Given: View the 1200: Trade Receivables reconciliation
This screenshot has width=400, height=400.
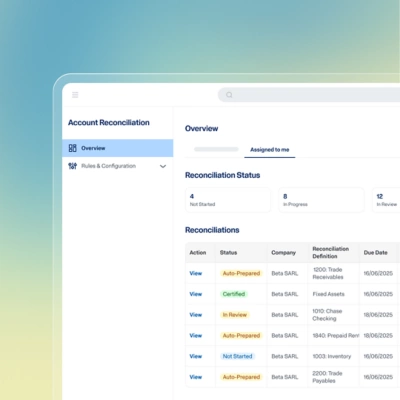Looking at the screenshot, I should click(x=196, y=273).
